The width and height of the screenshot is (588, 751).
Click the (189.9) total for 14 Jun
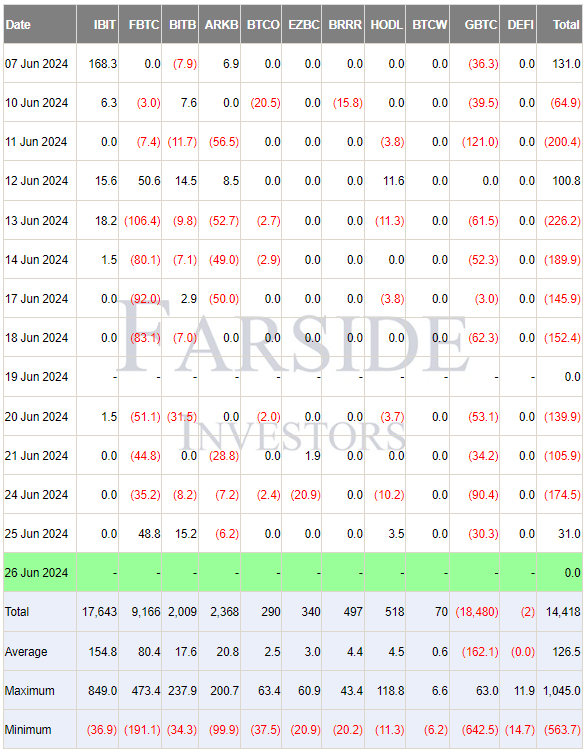(x=562, y=260)
